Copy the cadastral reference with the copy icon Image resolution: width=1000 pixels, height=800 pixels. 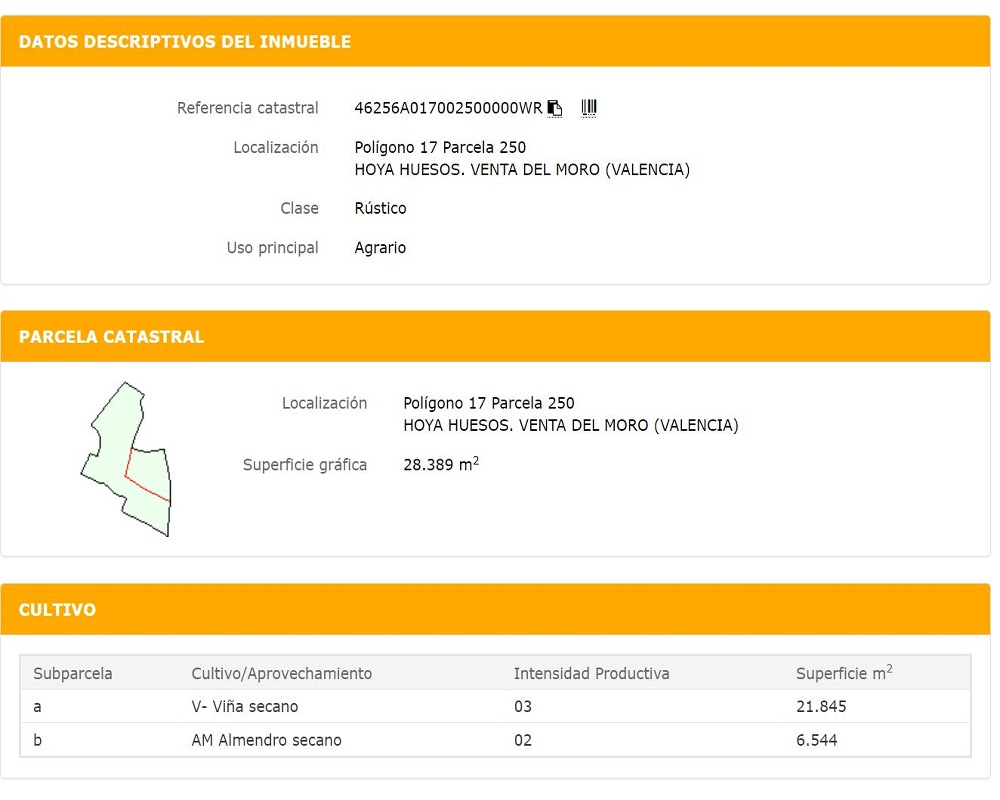(555, 108)
